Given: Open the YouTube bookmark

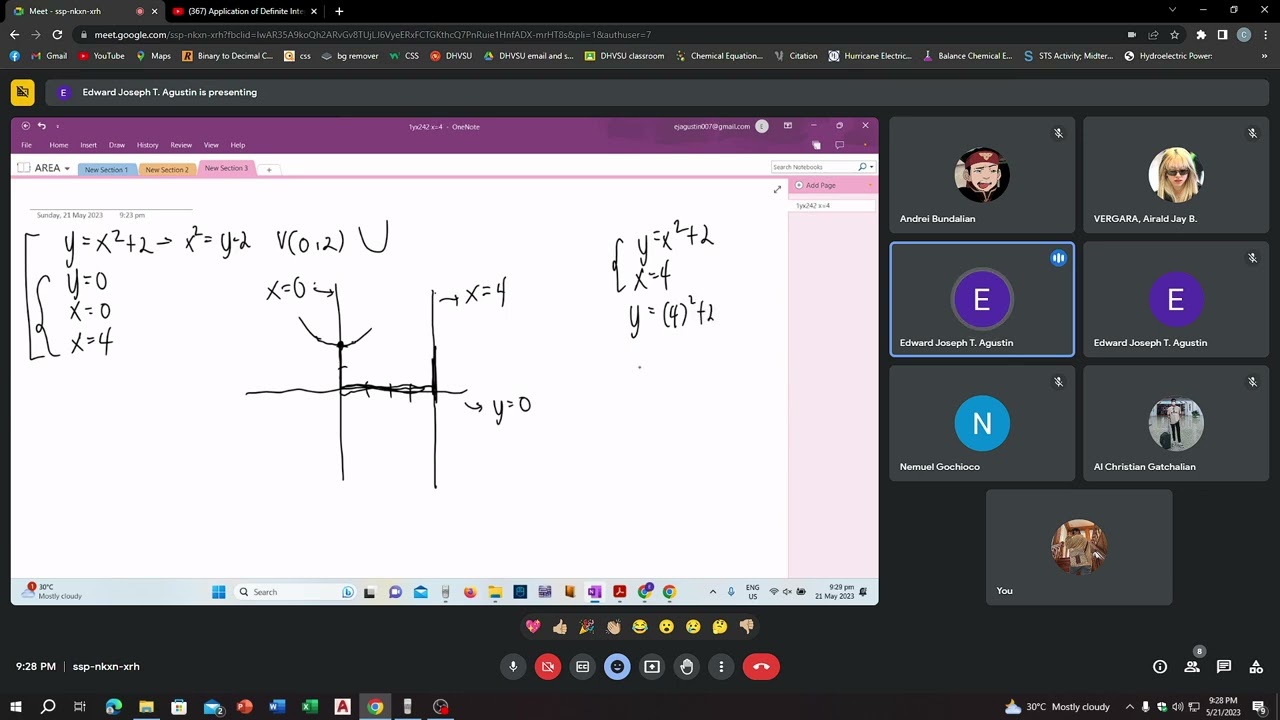Looking at the screenshot, I should click(102, 56).
